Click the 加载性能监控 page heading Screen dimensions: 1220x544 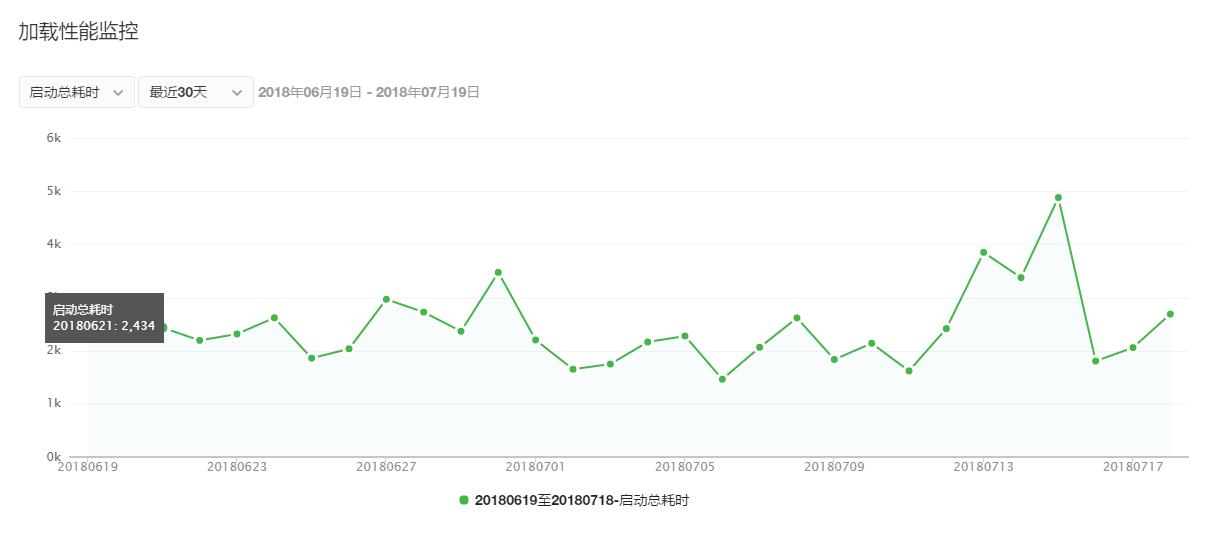tap(78, 32)
